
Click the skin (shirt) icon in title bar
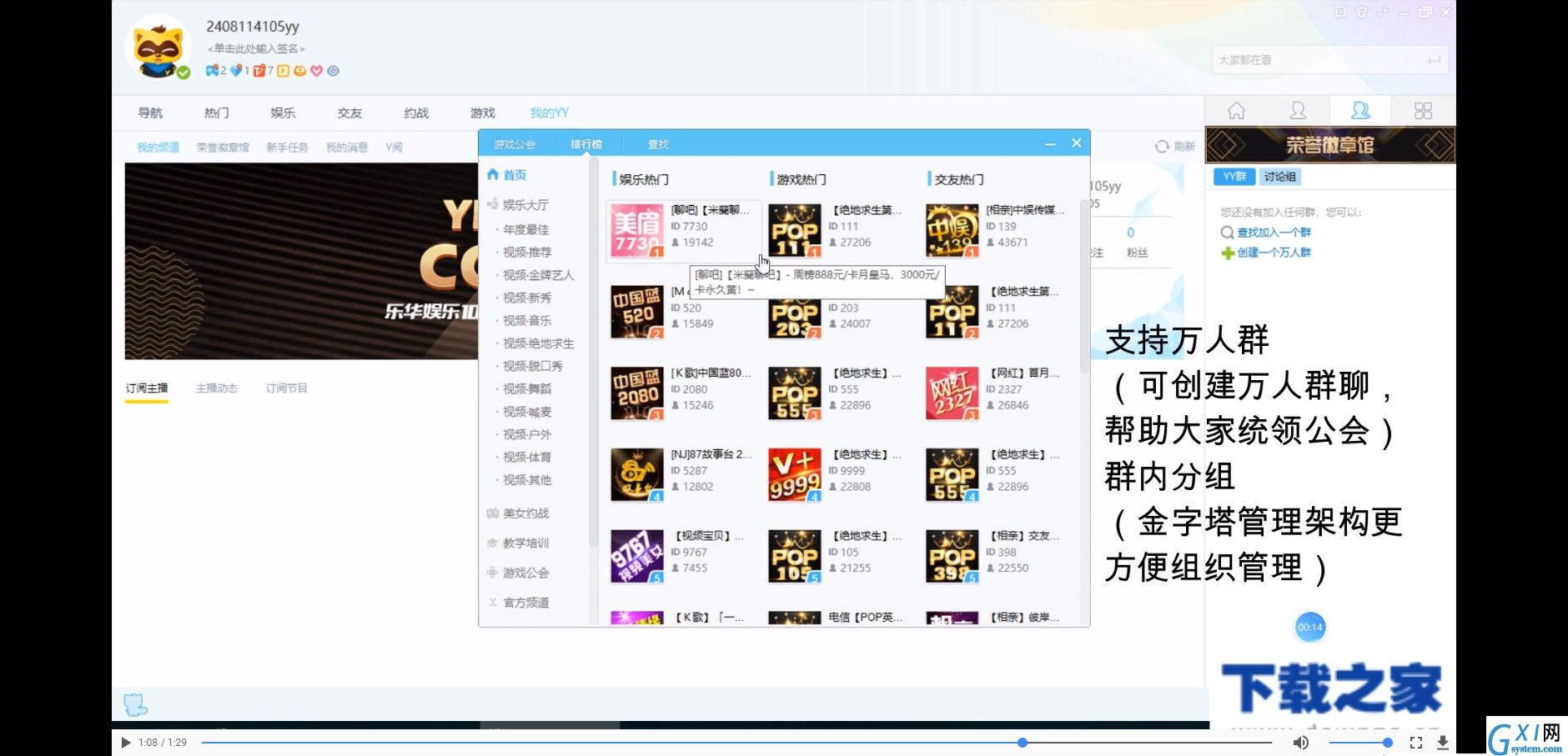1361,13
